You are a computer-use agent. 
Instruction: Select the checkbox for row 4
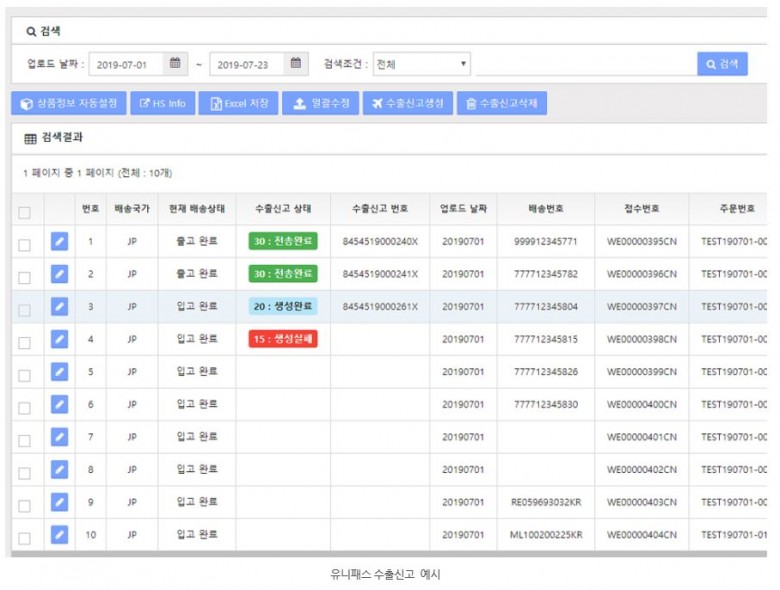coord(24,343)
